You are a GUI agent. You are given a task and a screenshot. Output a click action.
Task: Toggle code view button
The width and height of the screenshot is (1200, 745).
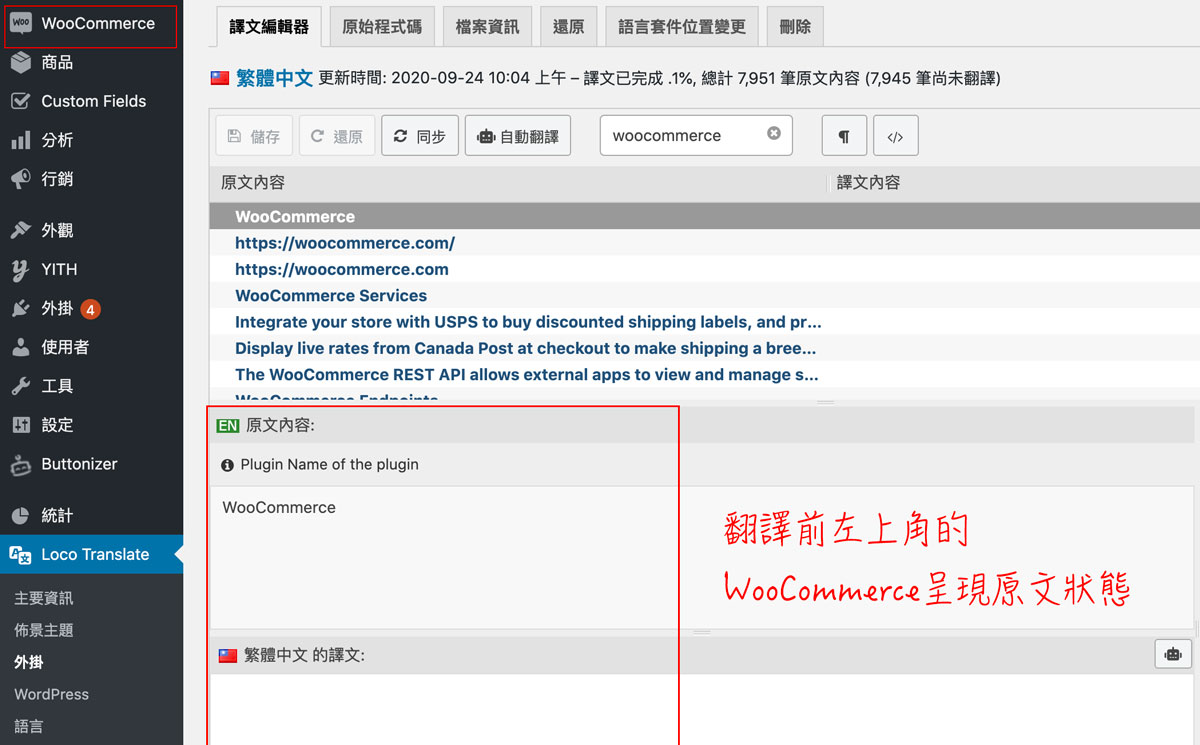[x=895, y=136]
